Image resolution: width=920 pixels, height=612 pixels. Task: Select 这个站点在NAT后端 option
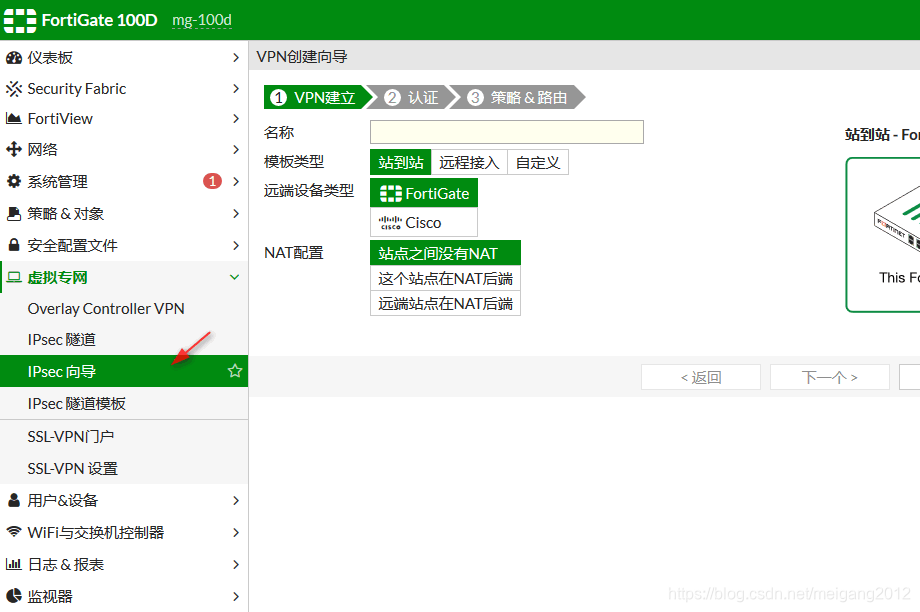point(445,278)
